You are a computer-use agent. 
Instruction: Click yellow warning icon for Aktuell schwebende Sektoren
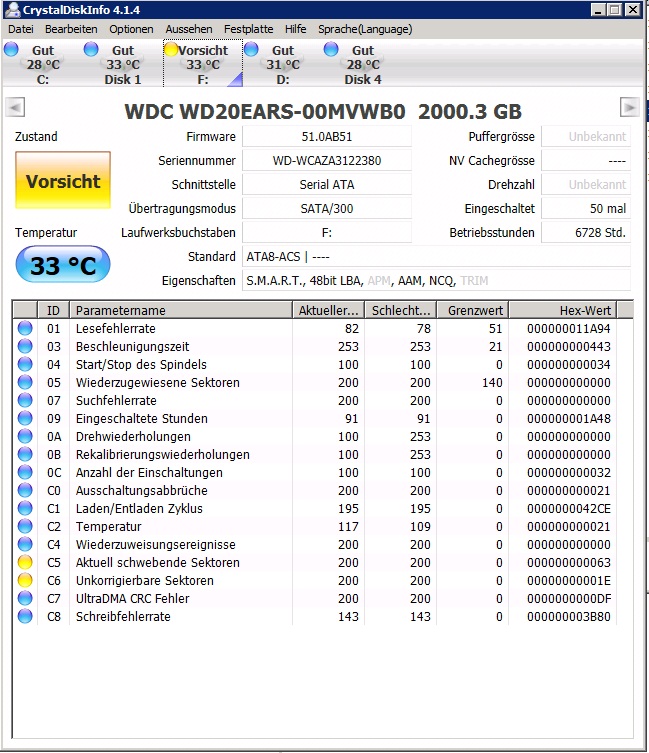tap(25, 562)
